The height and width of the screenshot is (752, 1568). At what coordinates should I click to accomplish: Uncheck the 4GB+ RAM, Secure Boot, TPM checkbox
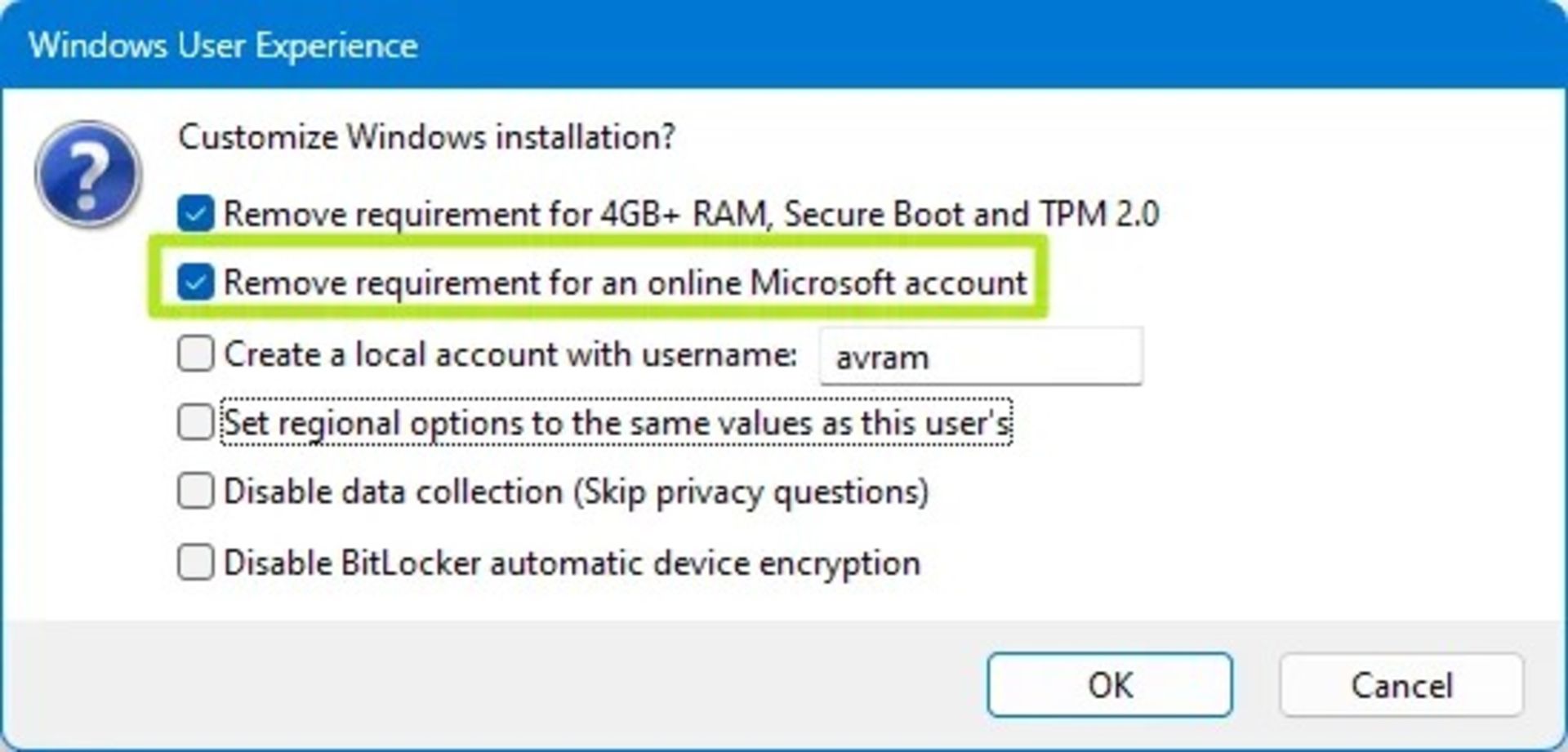coord(196,214)
